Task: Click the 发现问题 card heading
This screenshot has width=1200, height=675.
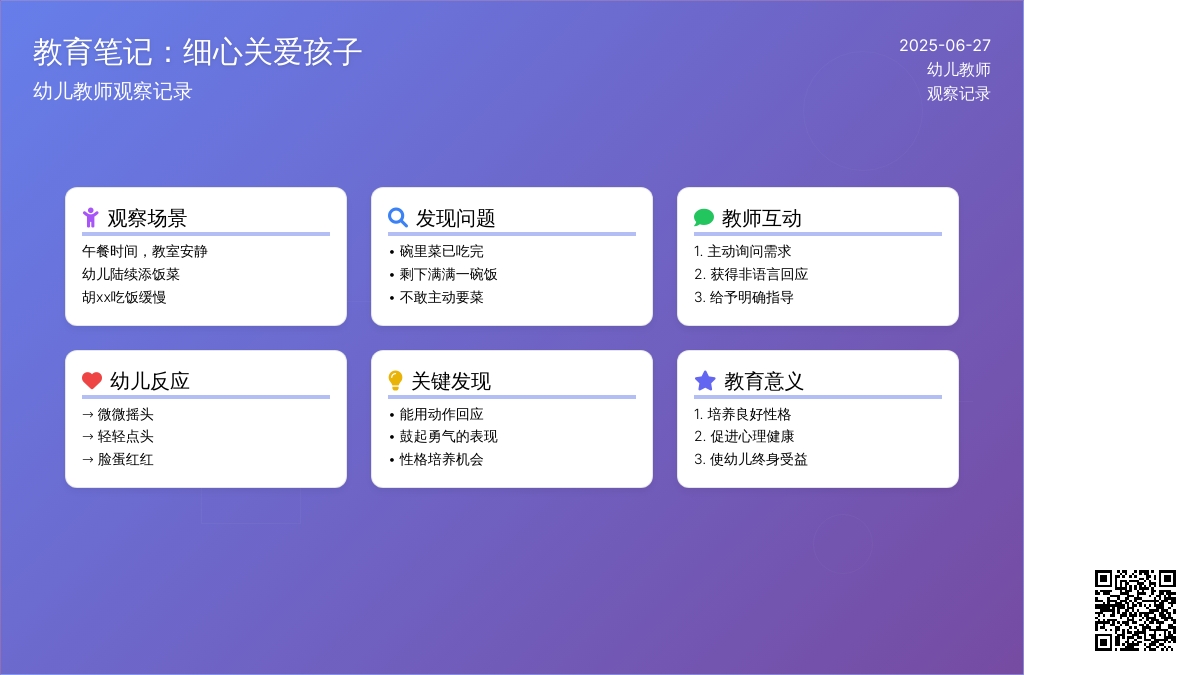Action: [456, 218]
